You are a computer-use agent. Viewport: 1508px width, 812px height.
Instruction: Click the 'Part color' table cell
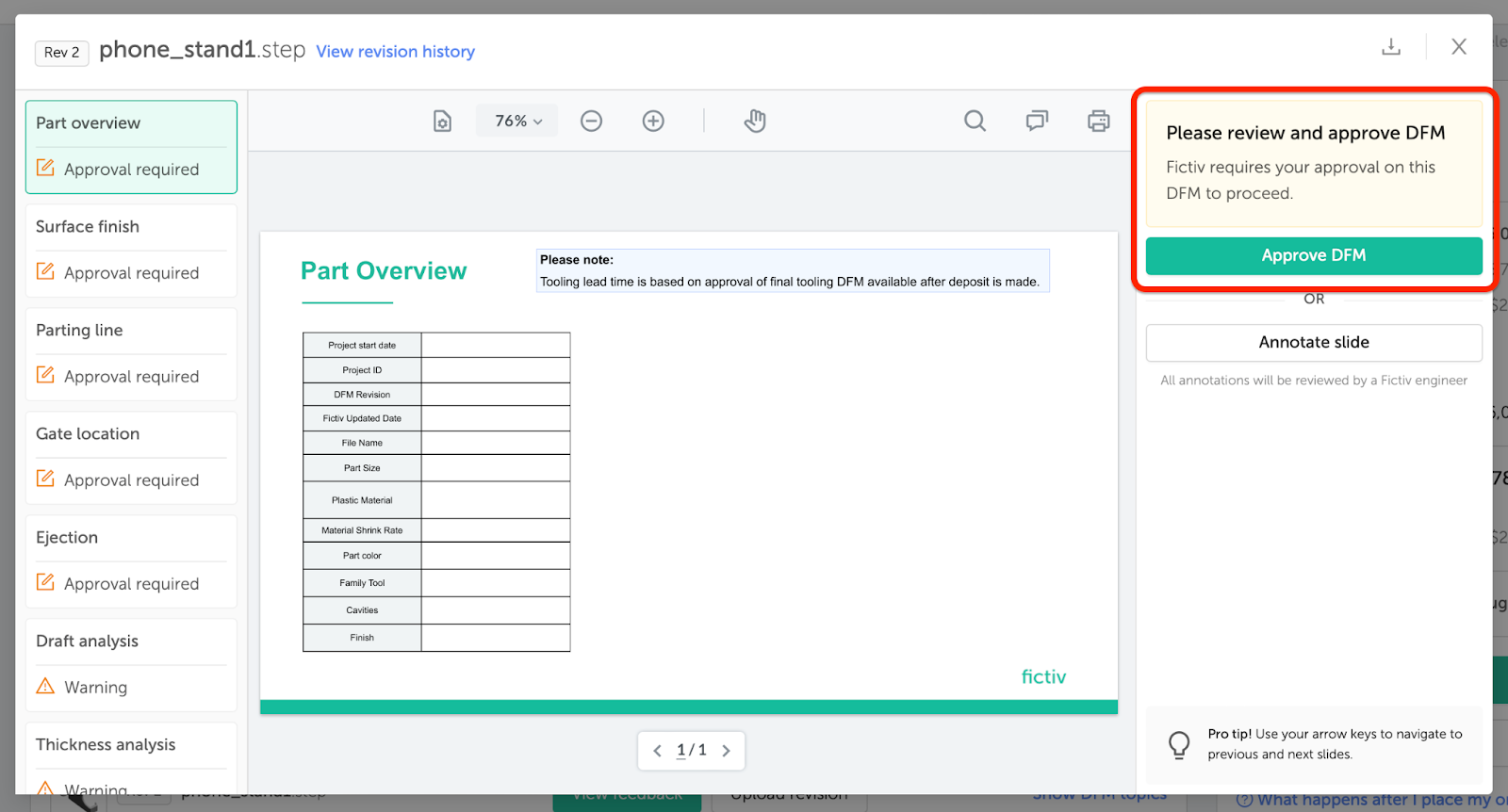[362, 556]
